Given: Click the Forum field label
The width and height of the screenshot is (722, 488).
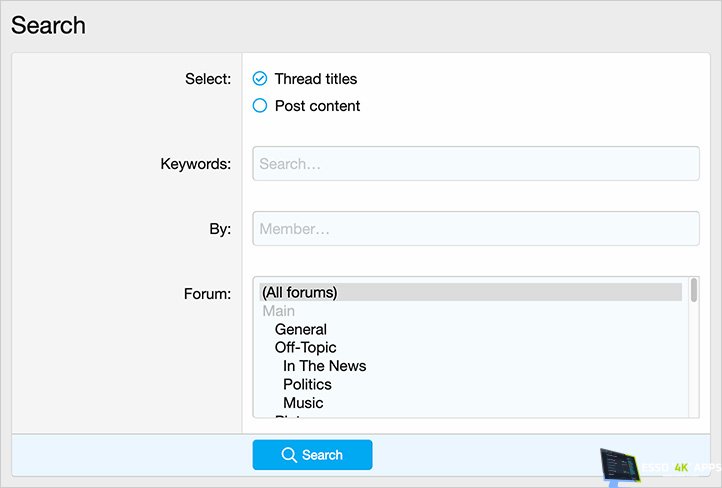Looking at the screenshot, I should (x=207, y=294).
